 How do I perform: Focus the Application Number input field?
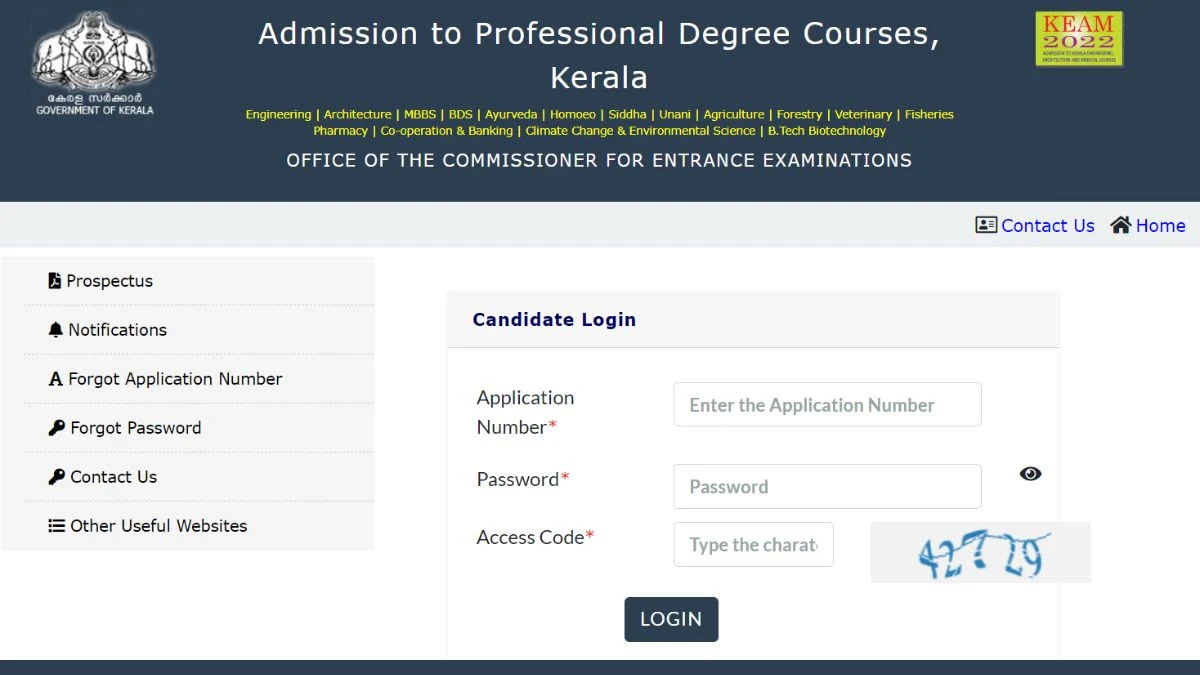827,405
